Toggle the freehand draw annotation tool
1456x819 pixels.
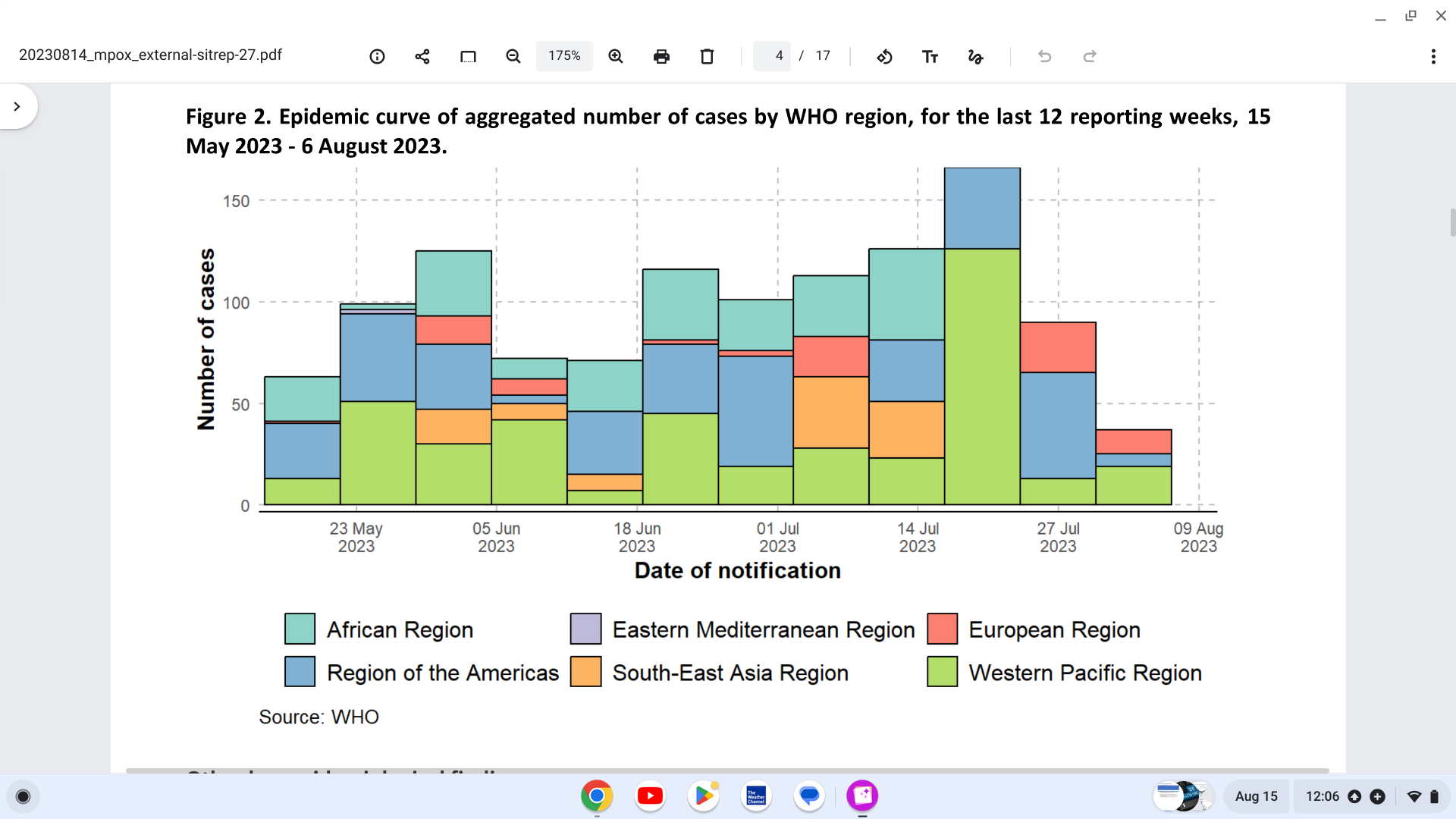tap(975, 56)
